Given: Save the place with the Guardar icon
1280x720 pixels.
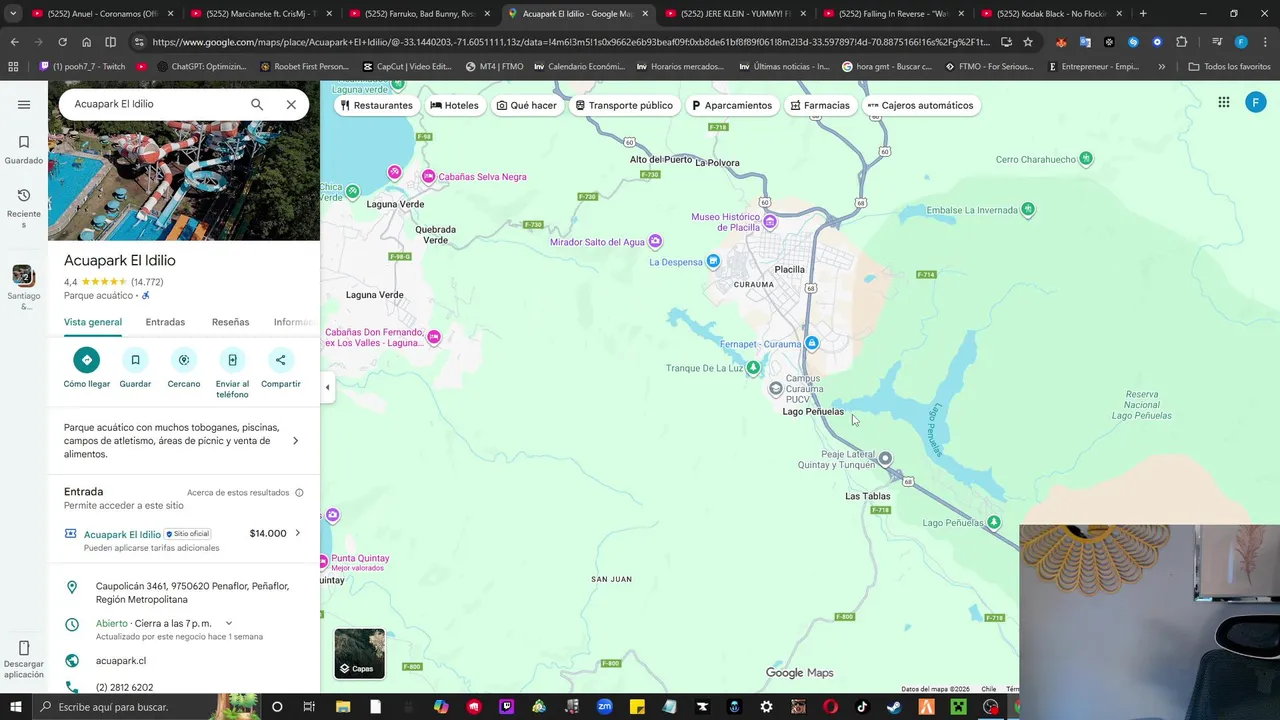Looking at the screenshot, I should [135, 360].
